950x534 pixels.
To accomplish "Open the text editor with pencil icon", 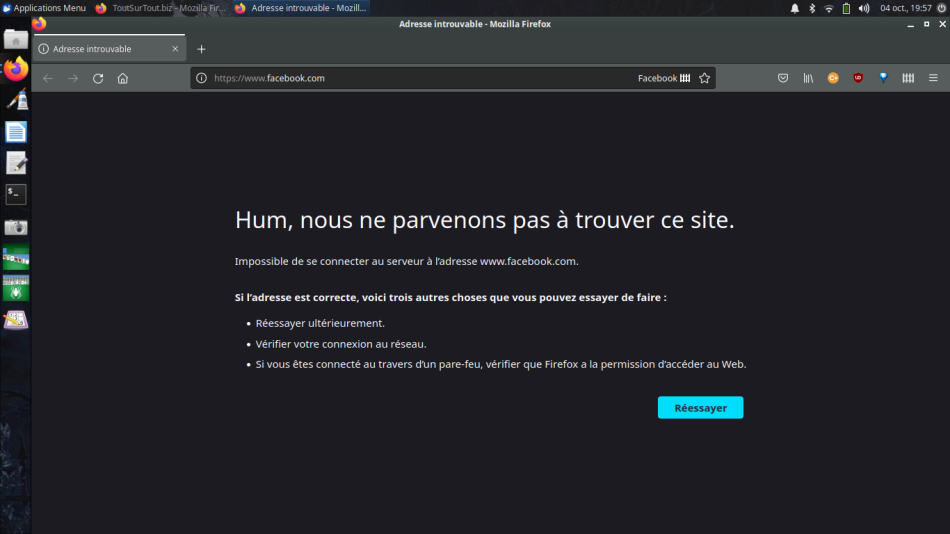I will [x=16, y=163].
